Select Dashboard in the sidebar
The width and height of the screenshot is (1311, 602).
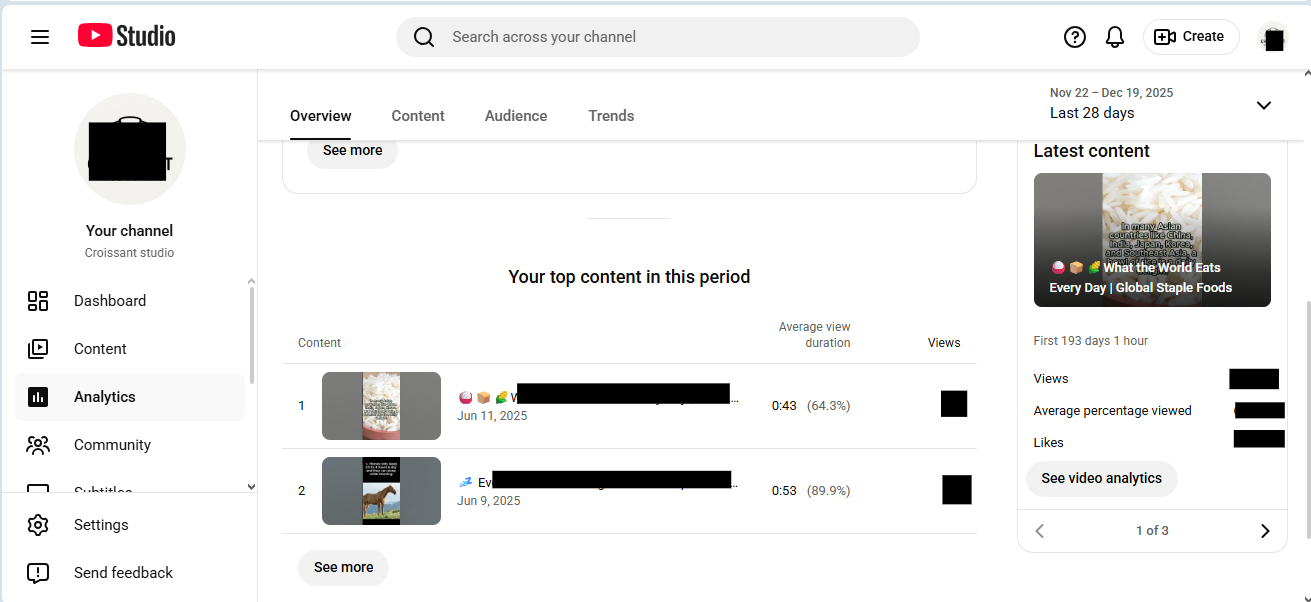[x=109, y=300]
